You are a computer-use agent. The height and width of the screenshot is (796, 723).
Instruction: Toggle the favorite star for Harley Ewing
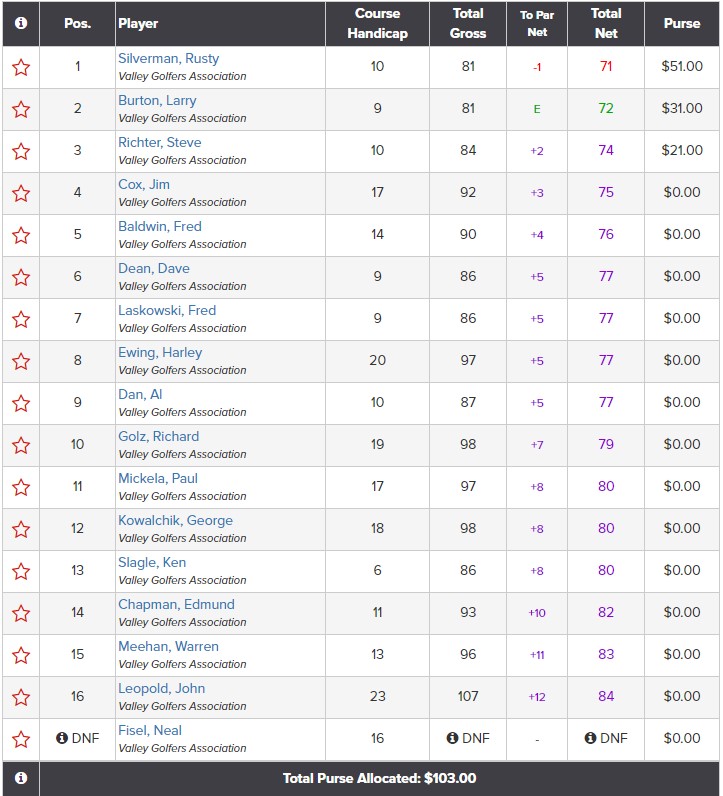click(21, 361)
